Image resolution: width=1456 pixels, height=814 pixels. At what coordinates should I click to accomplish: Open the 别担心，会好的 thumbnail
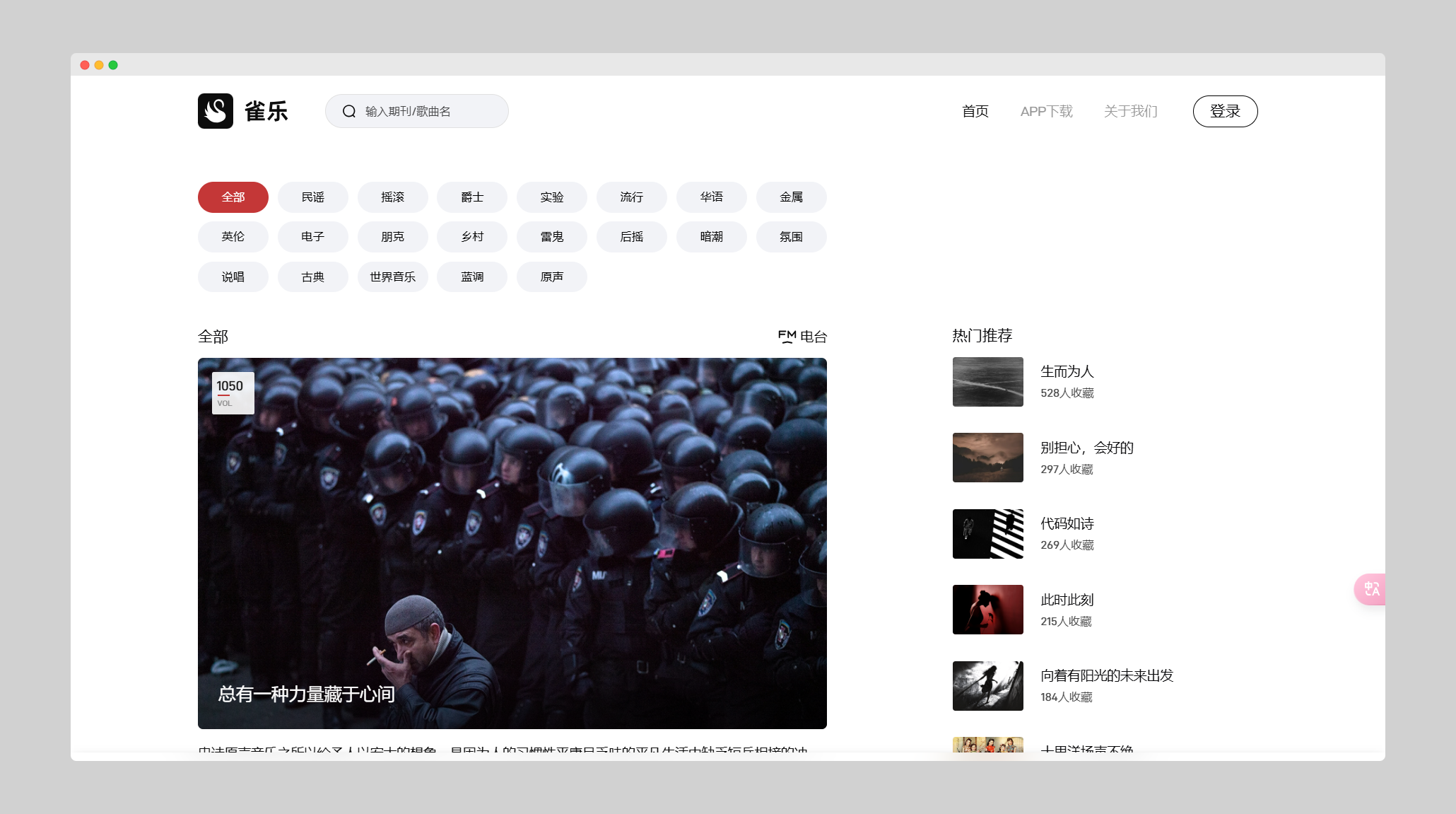coord(988,458)
